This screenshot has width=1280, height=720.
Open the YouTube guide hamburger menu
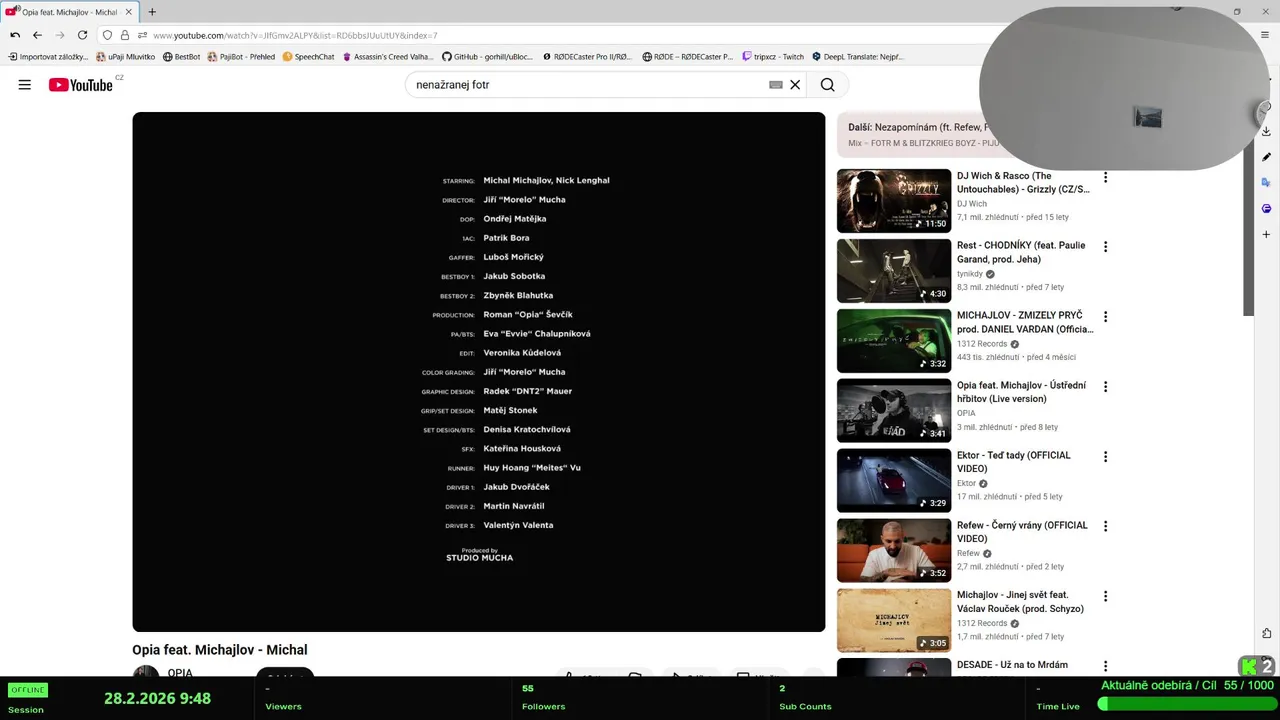24,85
